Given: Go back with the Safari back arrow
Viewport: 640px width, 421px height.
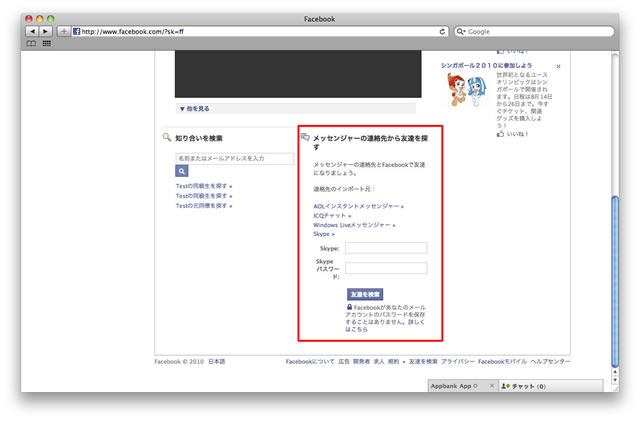Looking at the screenshot, I should click(32, 31).
